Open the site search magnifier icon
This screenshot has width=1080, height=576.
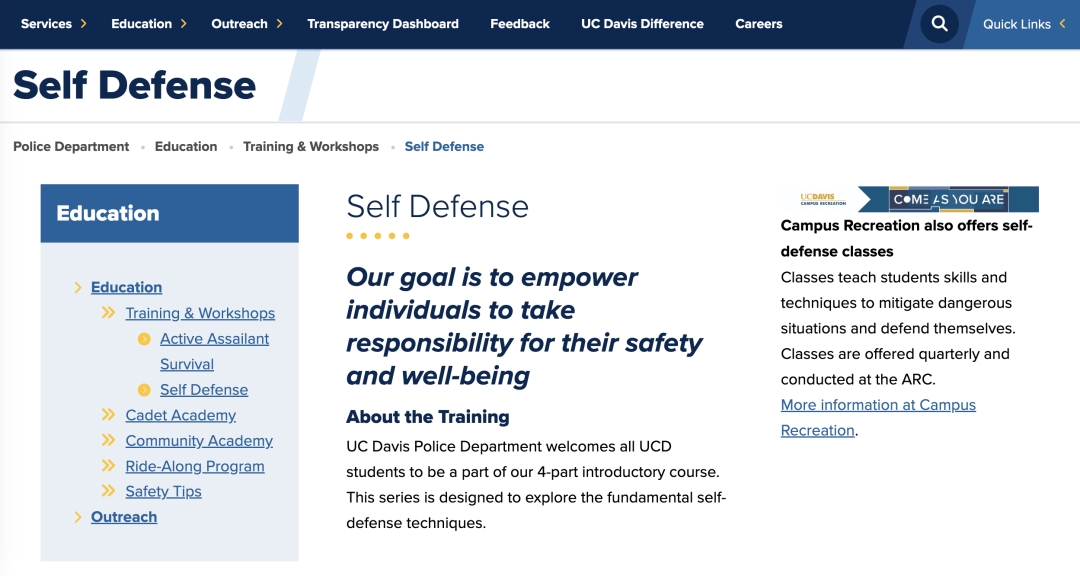(x=939, y=24)
